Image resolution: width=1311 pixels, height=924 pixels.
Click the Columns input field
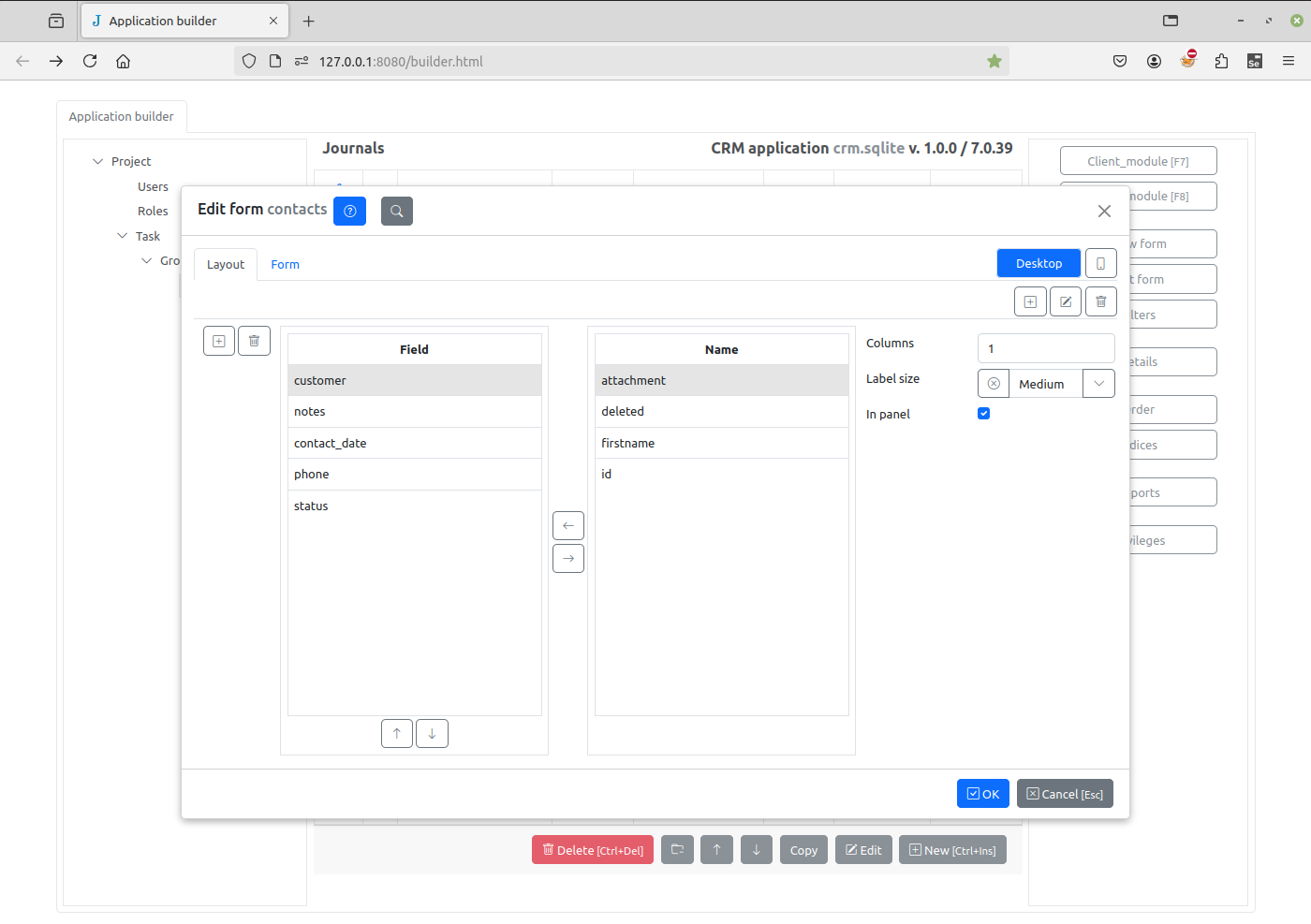[1046, 348]
